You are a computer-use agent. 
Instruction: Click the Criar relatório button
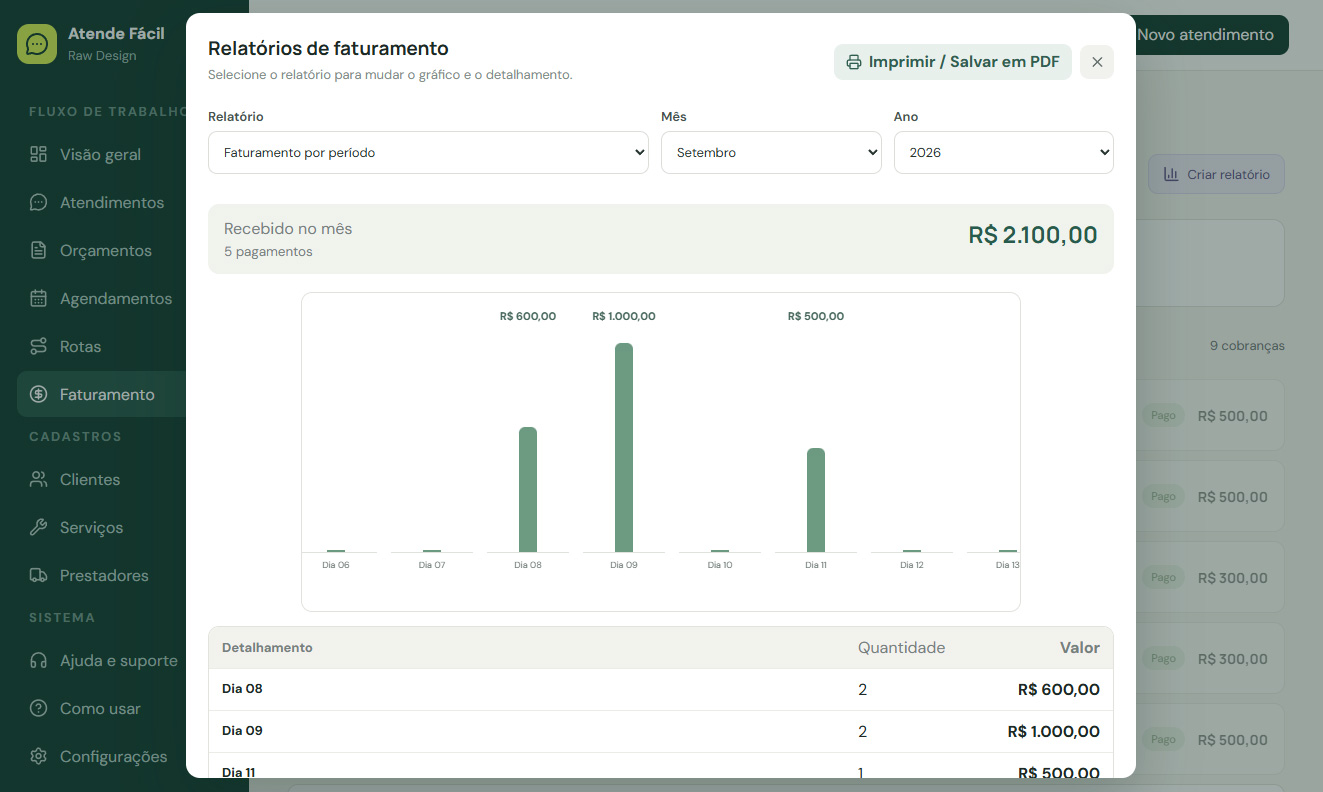click(x=1216, y=174)
